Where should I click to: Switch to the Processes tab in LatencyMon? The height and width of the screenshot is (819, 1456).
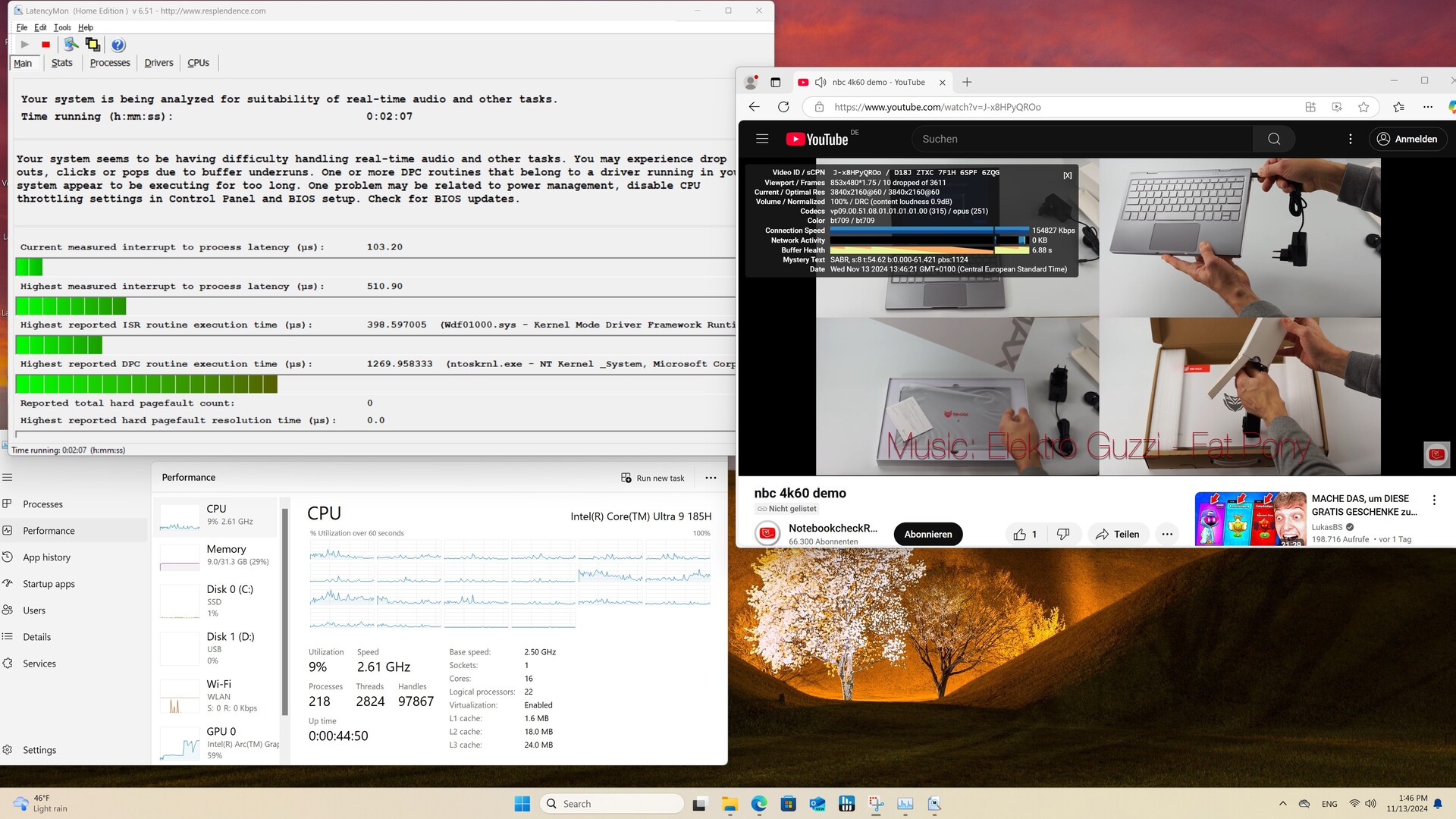[x=110, y=63]
